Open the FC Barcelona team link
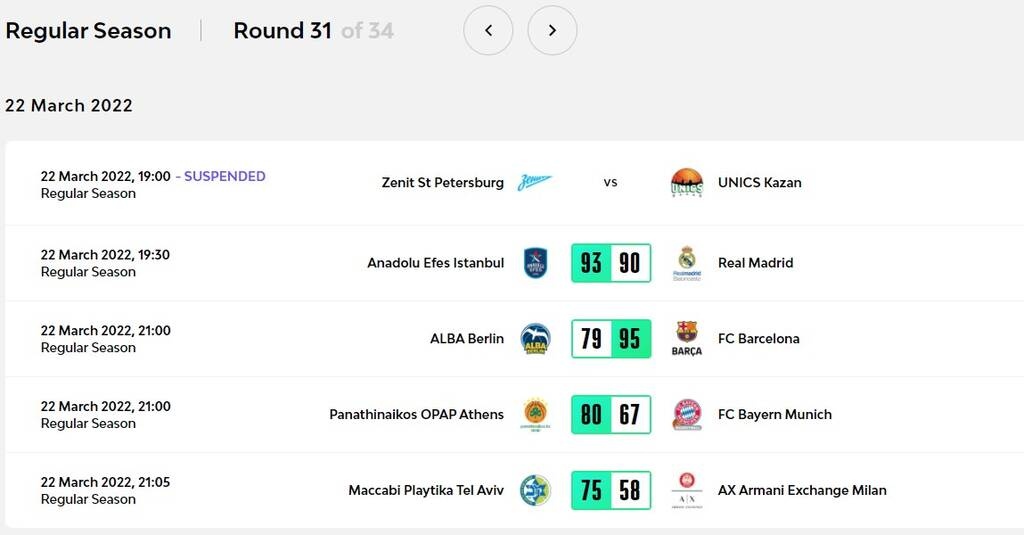This screenshot has width=1024, height=535. [759, 339]
